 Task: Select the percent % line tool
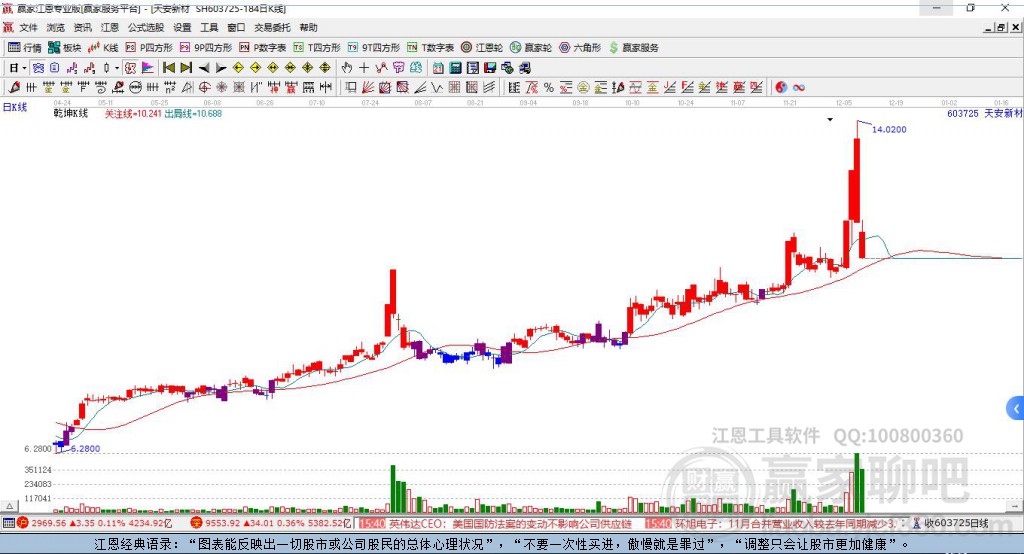pos(549,88)
